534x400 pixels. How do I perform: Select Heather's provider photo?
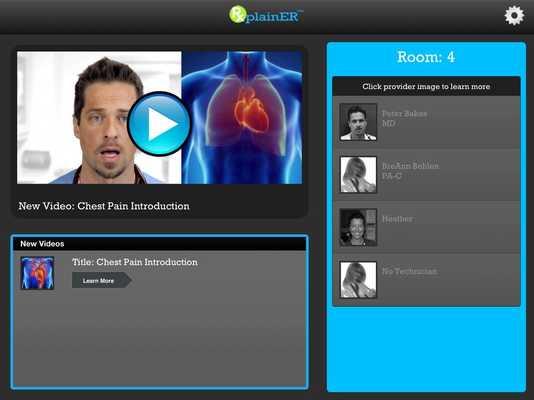click(358, 227)
